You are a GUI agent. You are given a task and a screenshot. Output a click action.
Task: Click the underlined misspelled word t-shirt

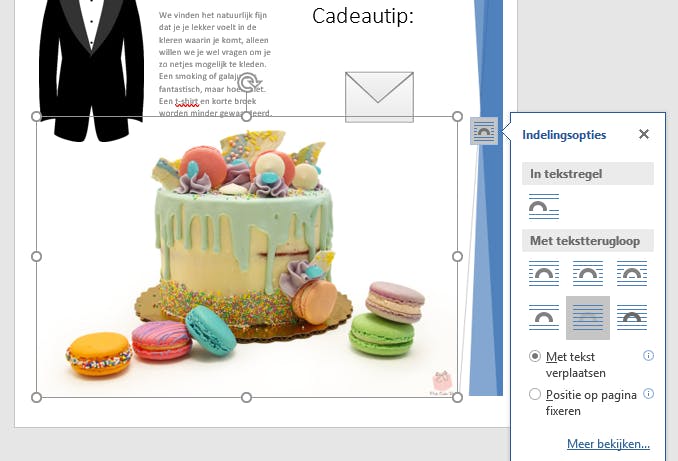tap(187, 101)
